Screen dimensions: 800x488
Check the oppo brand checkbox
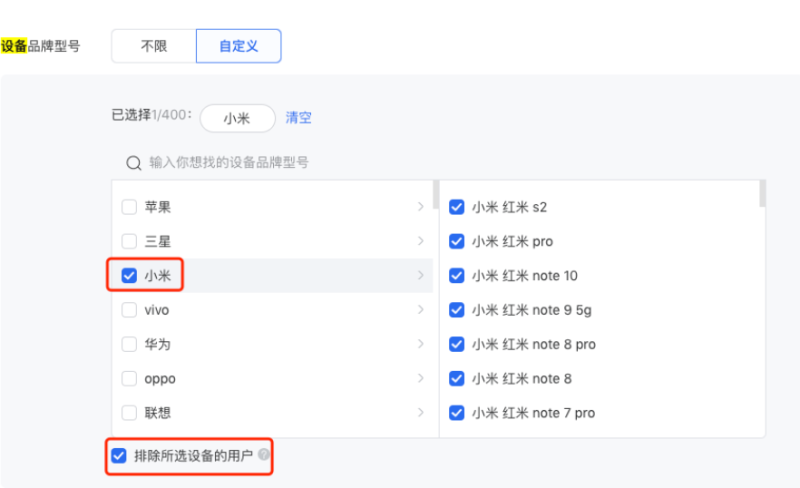(129, 378)
